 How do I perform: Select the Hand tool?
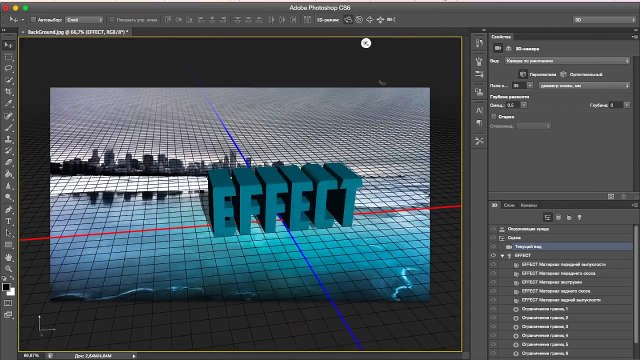tap(8, 257)
